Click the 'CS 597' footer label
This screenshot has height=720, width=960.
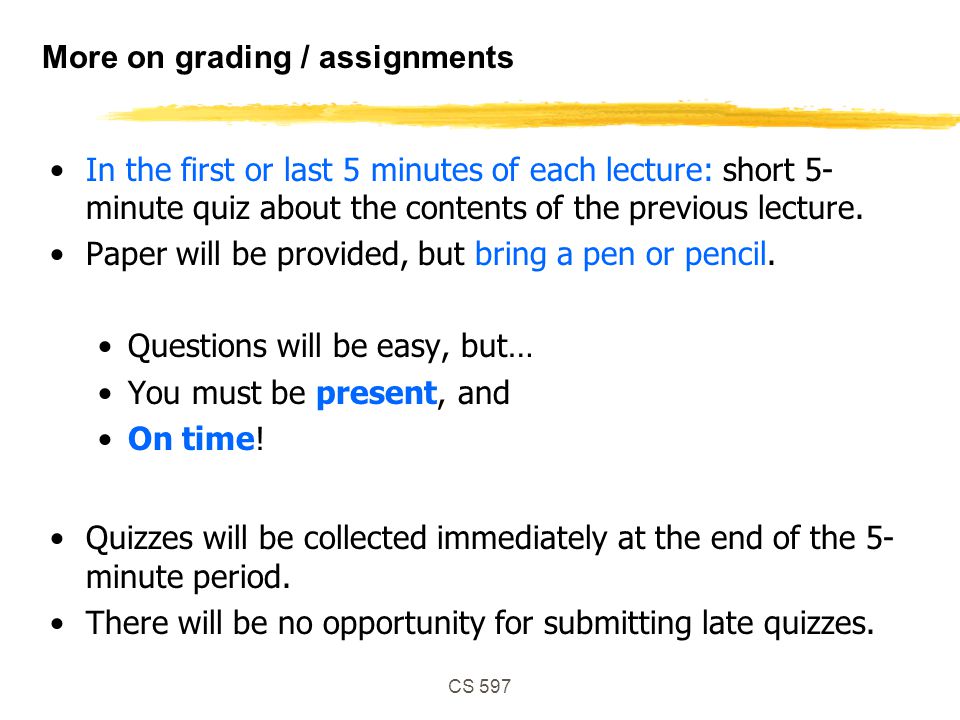pyautogui.click(x=479, y=686)
